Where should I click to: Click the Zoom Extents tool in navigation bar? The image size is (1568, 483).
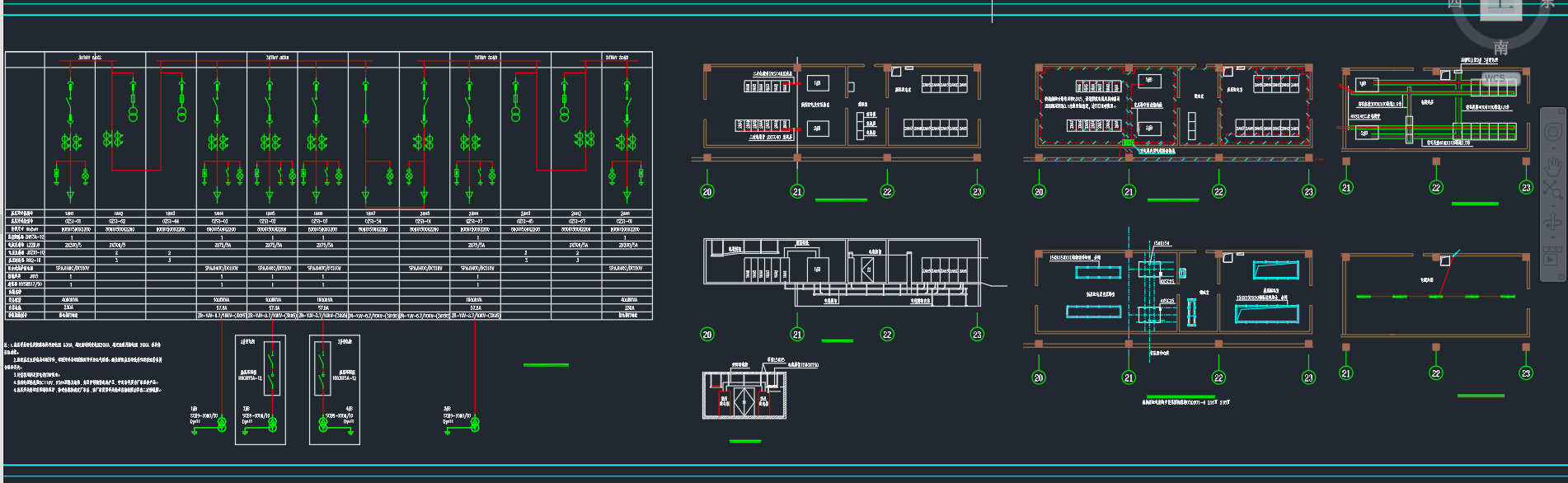tap(1553, 188)
